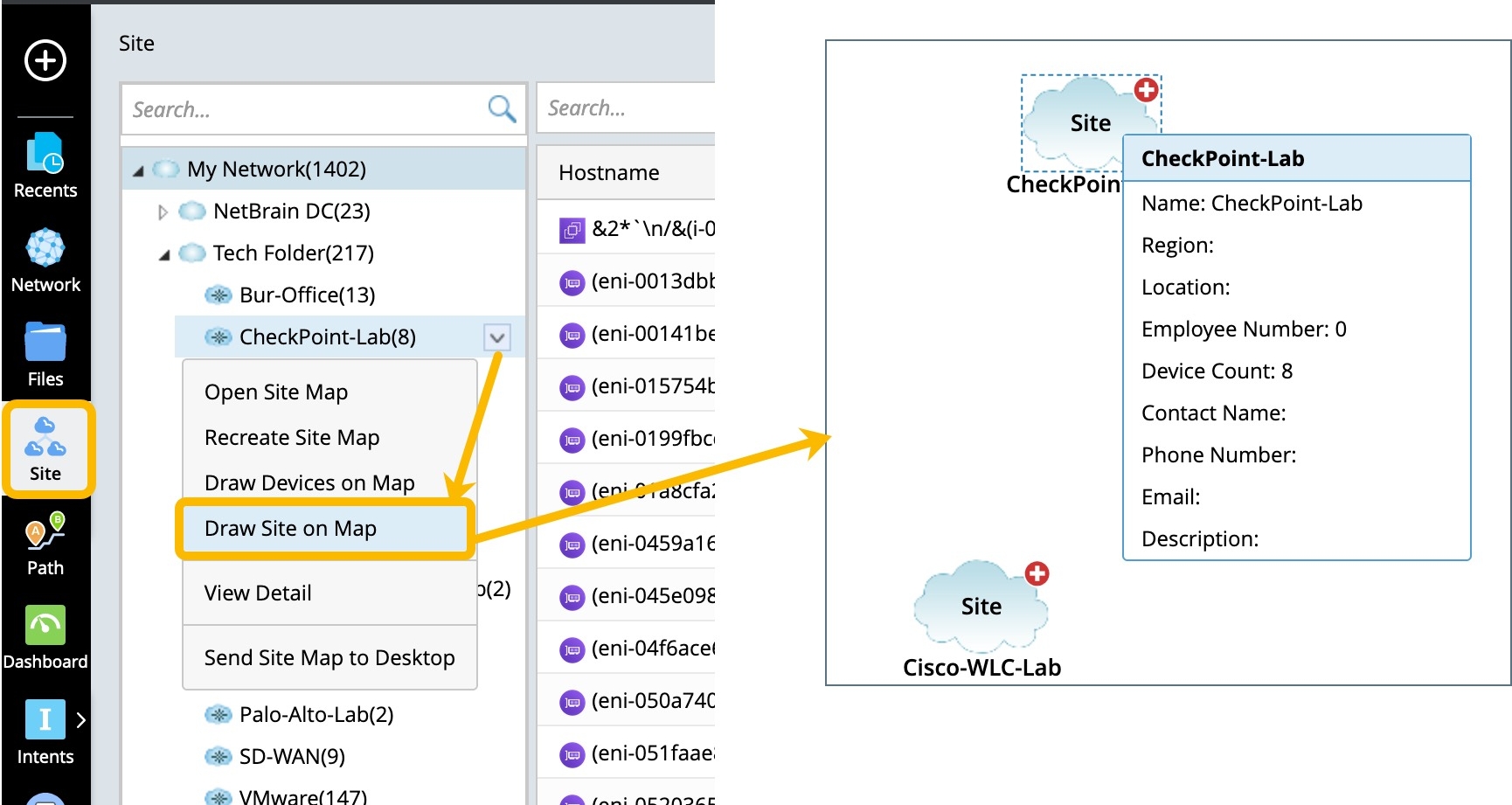
Task: Click the red plus on CheckPoint-Lab site
Action: [1146, 89]
